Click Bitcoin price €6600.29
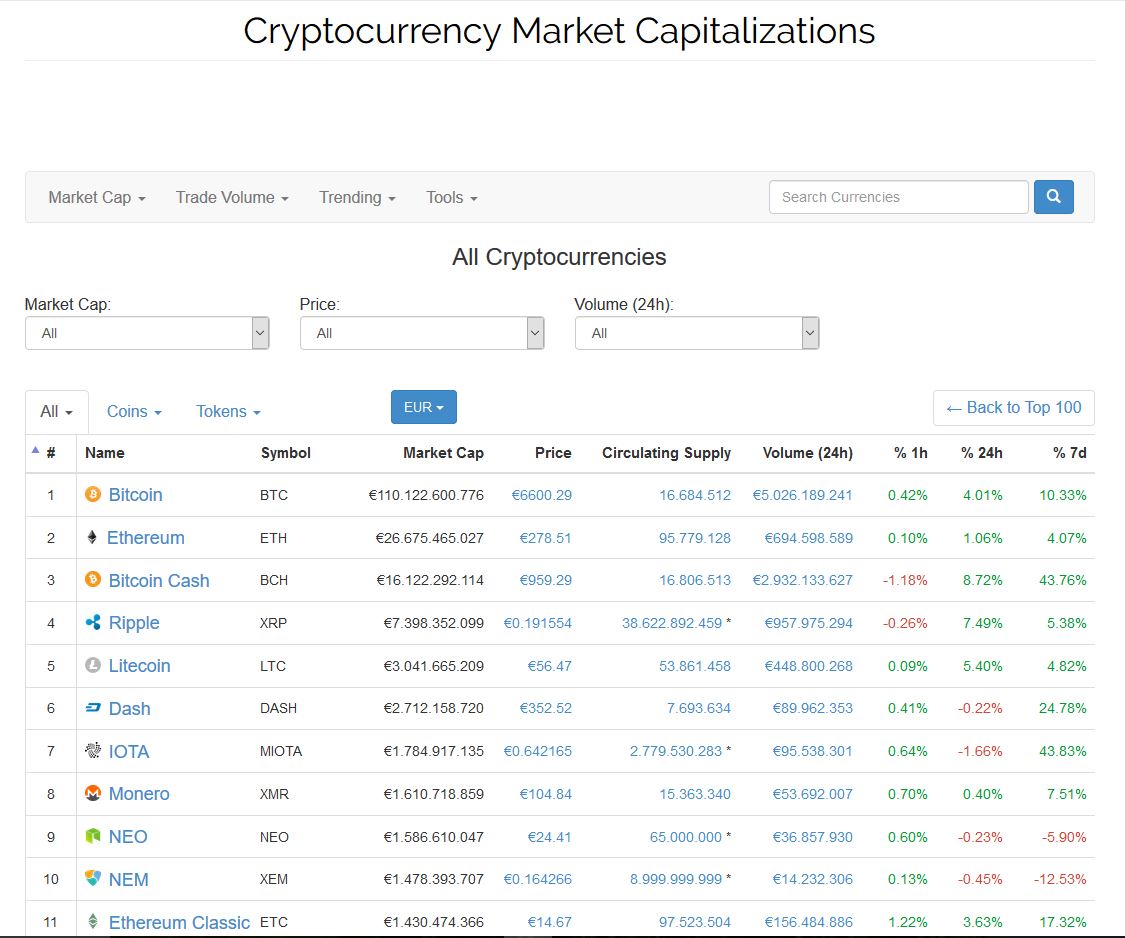 click(541, 494)
